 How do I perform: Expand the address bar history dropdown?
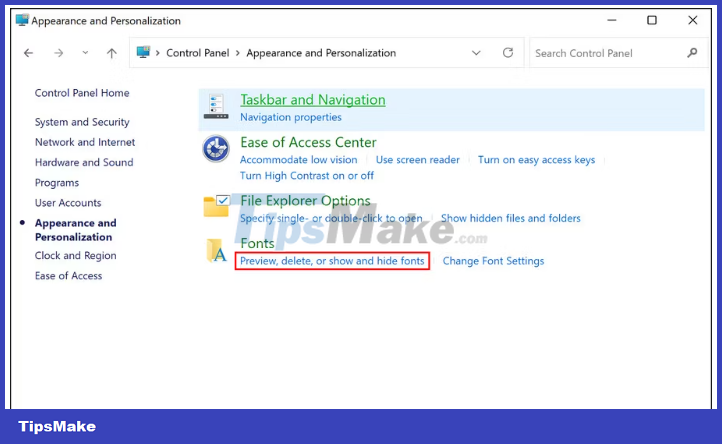tap(476, 53)
